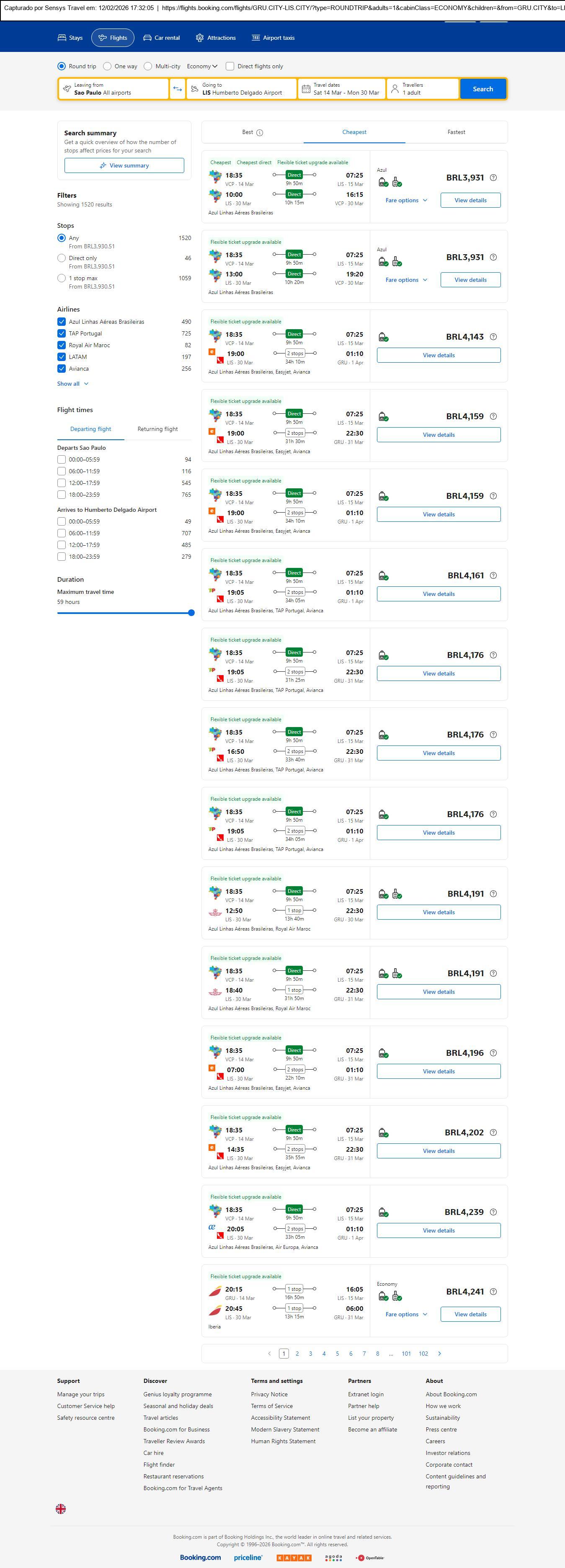Open the Economy cabin class dropdown
The image size is (565, 1568).
(202, 66)
